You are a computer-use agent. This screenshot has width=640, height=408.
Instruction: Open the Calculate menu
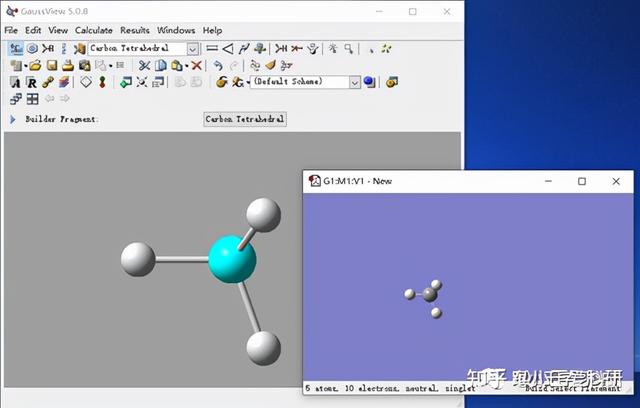[93, 30]
